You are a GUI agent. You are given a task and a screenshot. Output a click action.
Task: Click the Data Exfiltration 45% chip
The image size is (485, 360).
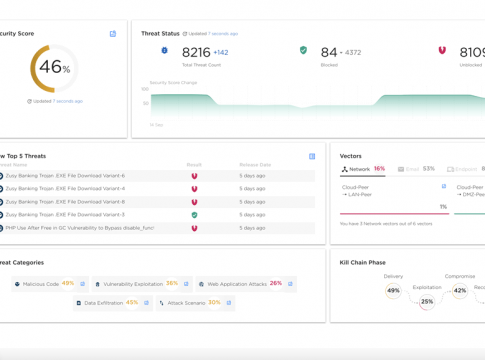tap(113, 303)
